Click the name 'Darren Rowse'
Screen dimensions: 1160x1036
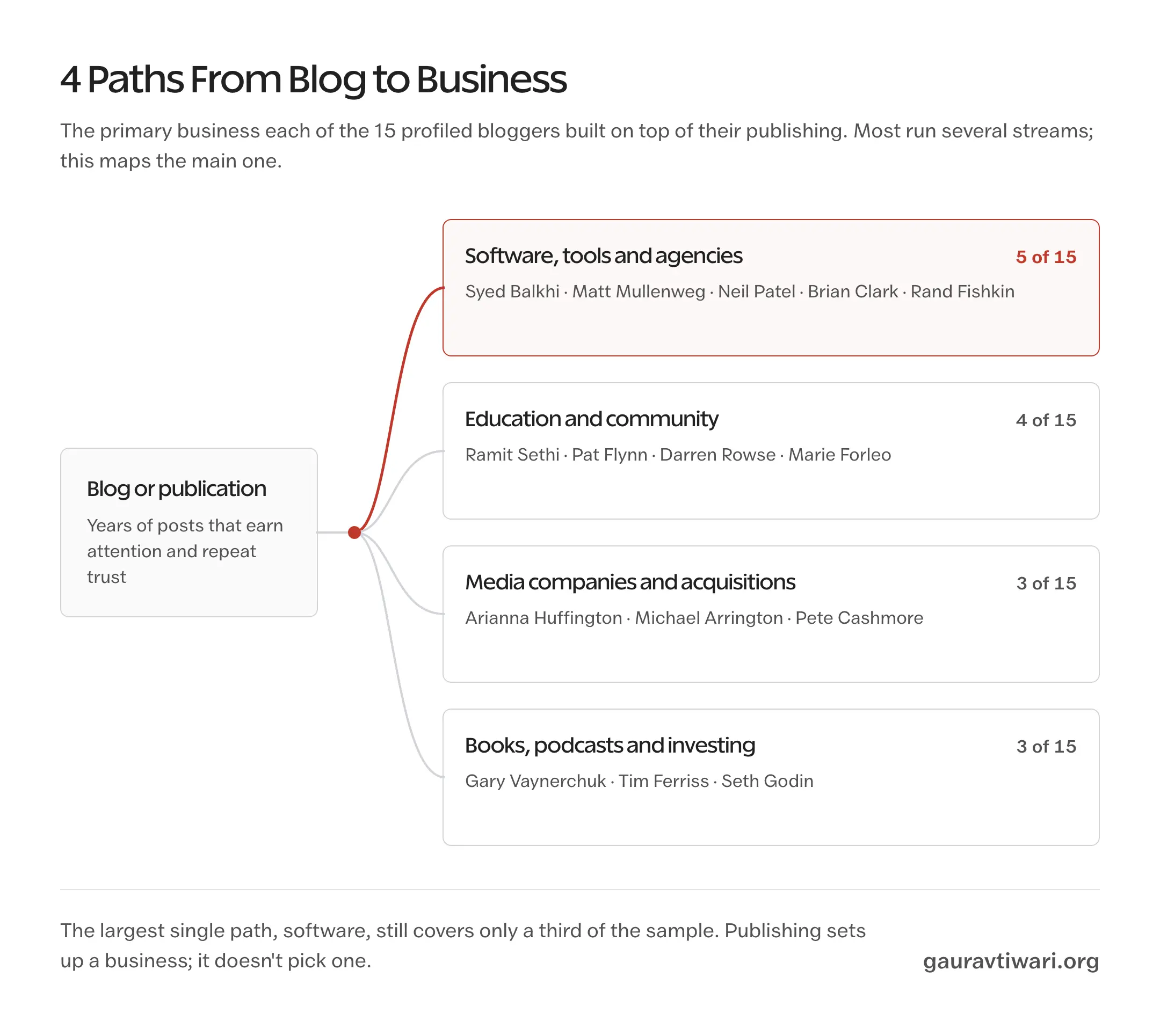pyautogui.click(x=717, y=455)
